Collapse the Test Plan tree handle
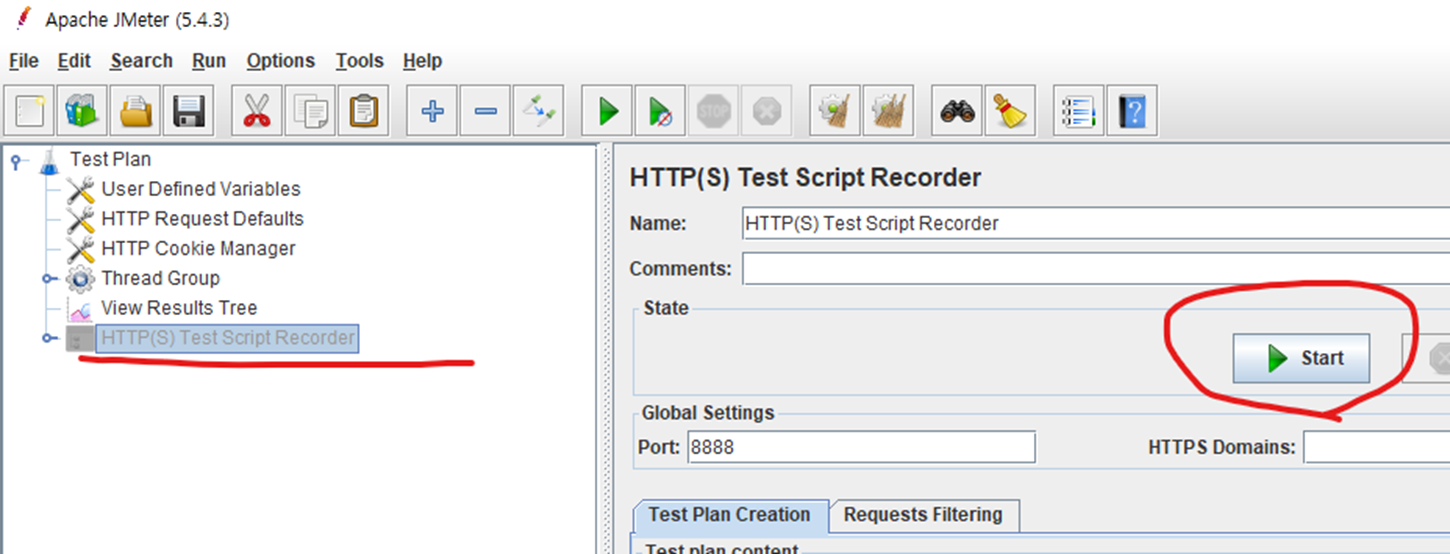1450x554 pixels. pos(17,160)
